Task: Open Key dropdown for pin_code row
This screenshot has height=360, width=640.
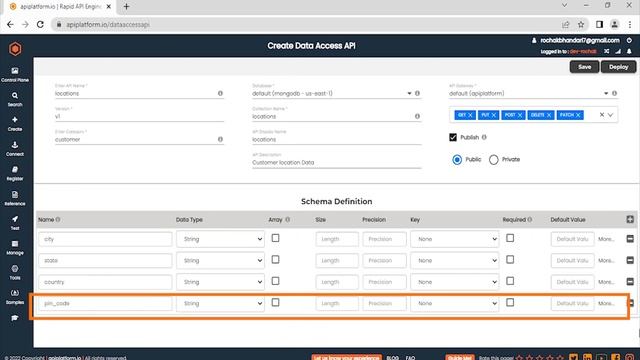Action: [x=455, y=303]
